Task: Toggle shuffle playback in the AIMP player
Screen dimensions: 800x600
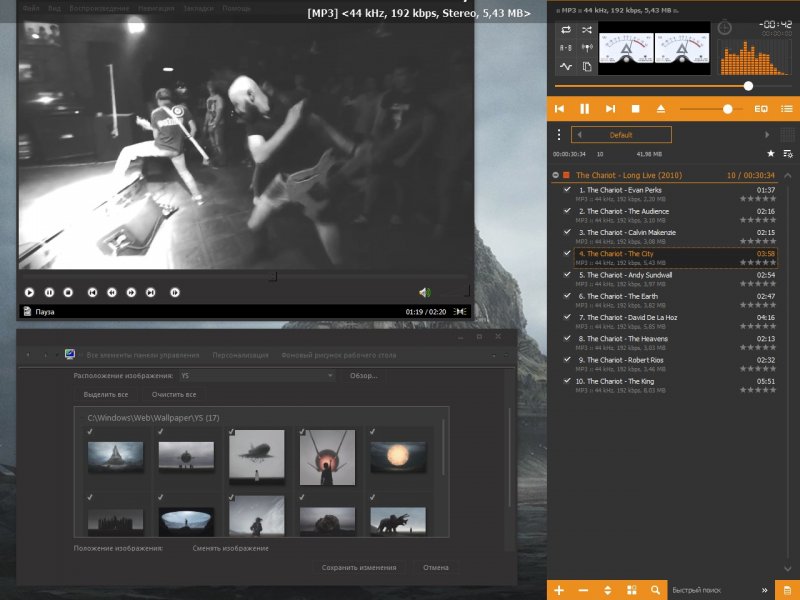Action: [587, 30]
